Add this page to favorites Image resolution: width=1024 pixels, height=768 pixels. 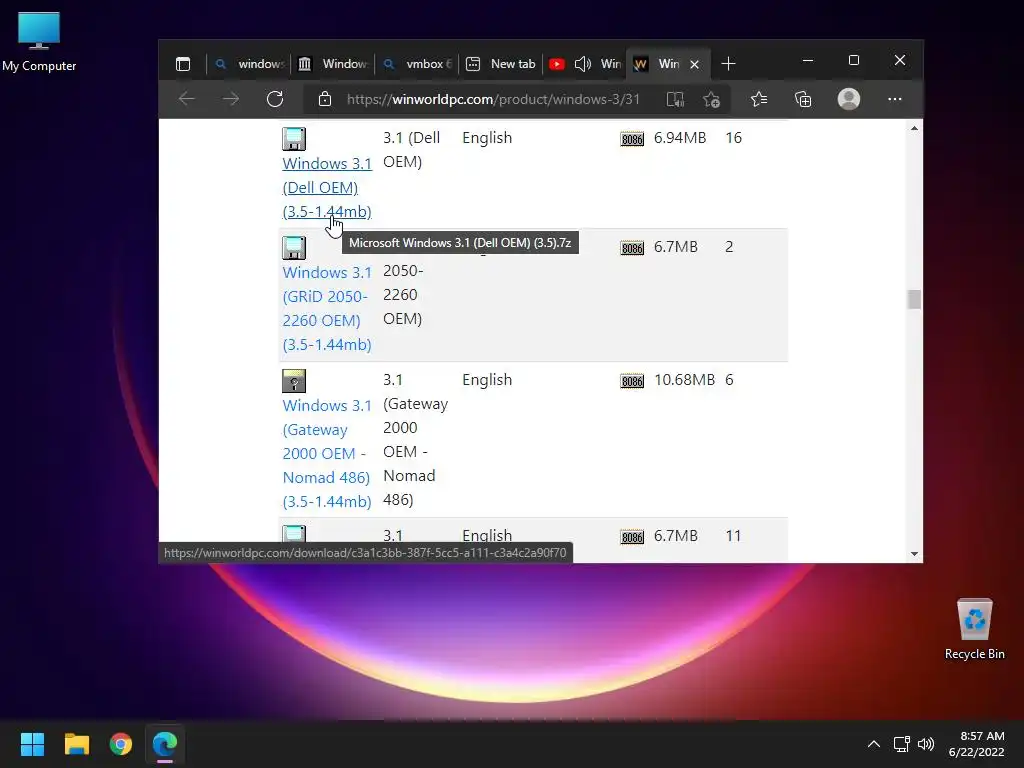pos(711,99)
